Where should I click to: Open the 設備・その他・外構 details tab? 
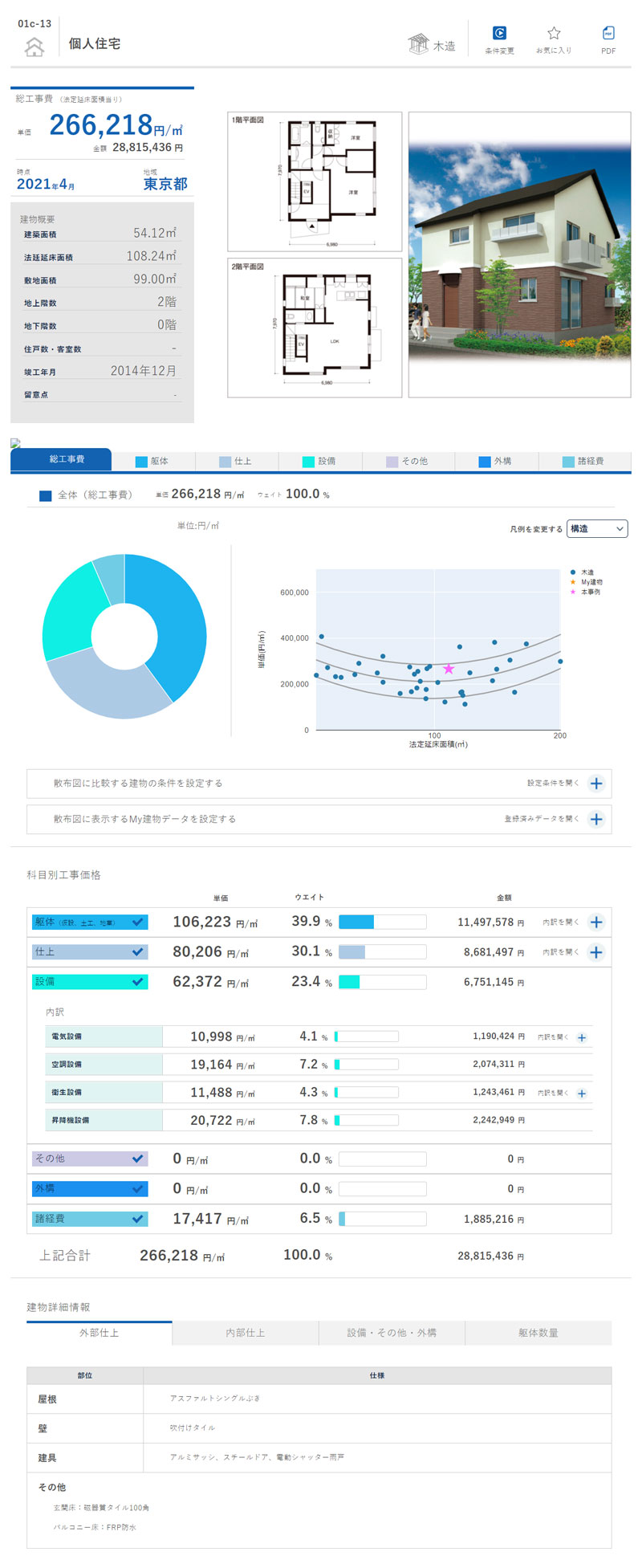coord(392,1333)
